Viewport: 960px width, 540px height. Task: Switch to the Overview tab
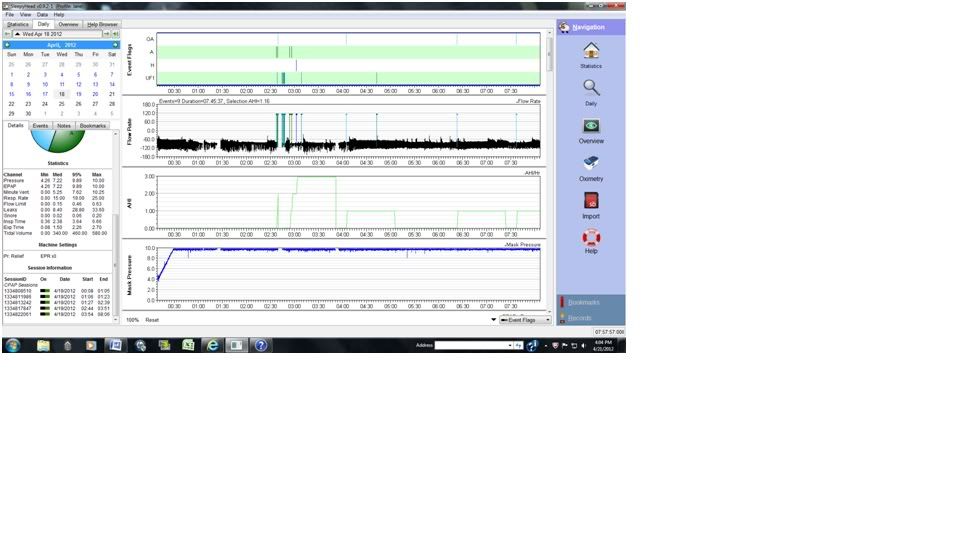(x=68, y=24)
